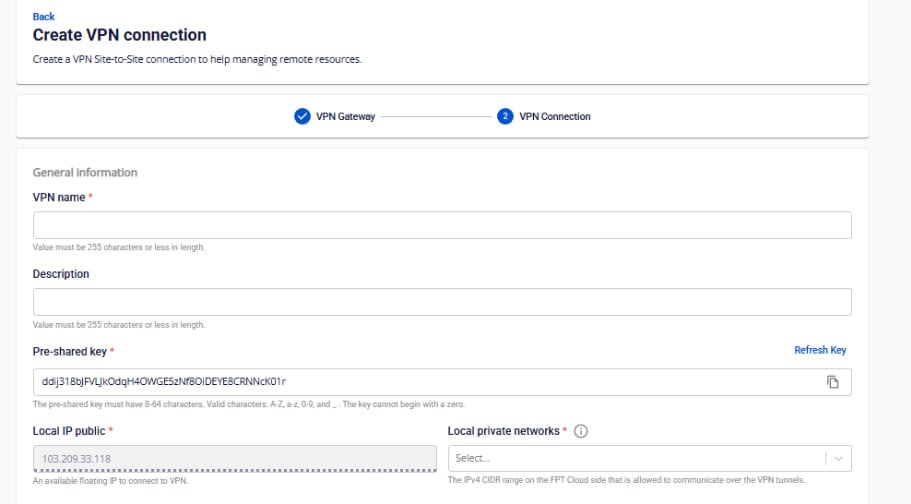Viewport: 911px width, 504px height.
Task: Click the Pre-shared key field label
Action: 71,351
